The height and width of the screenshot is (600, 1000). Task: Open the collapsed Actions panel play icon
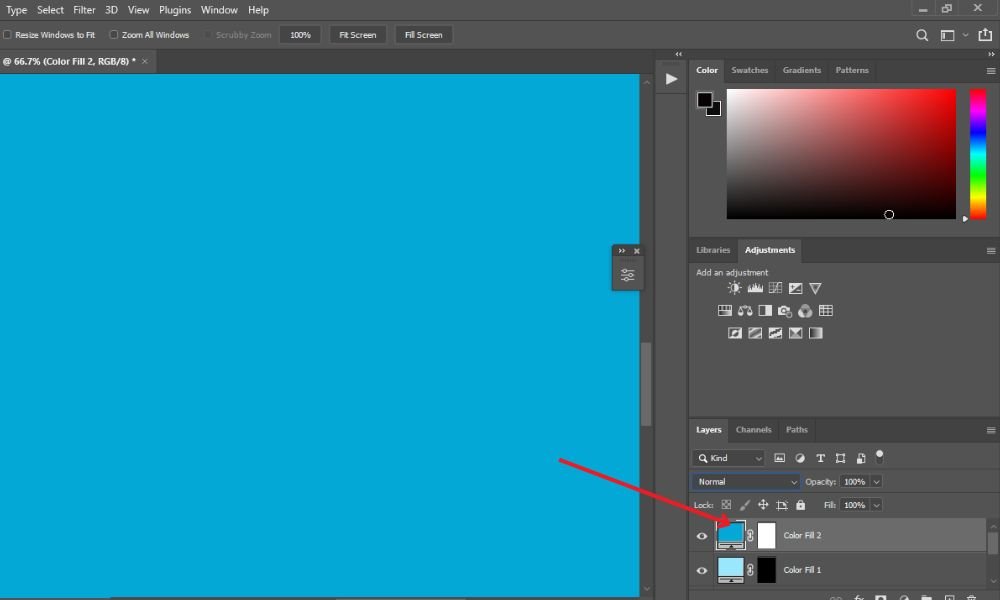point(671,79)
